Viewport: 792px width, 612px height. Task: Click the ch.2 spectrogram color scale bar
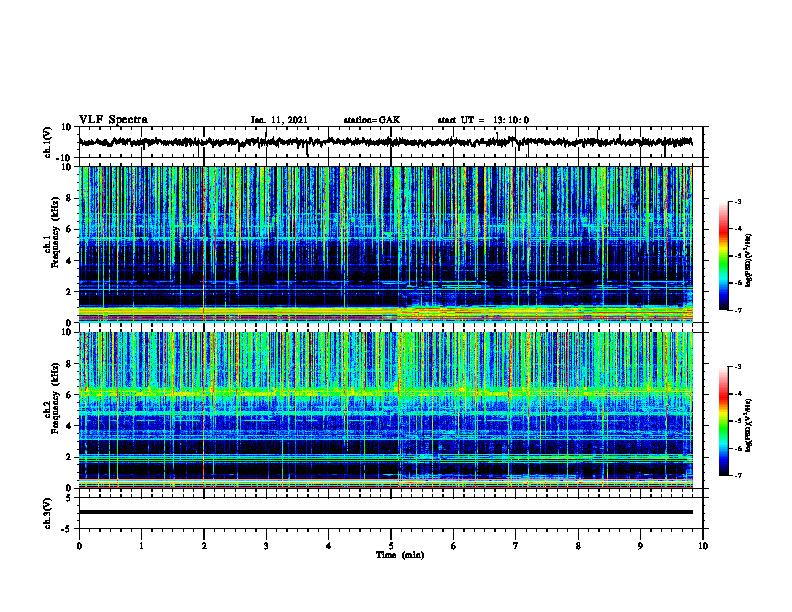[724, 421]
